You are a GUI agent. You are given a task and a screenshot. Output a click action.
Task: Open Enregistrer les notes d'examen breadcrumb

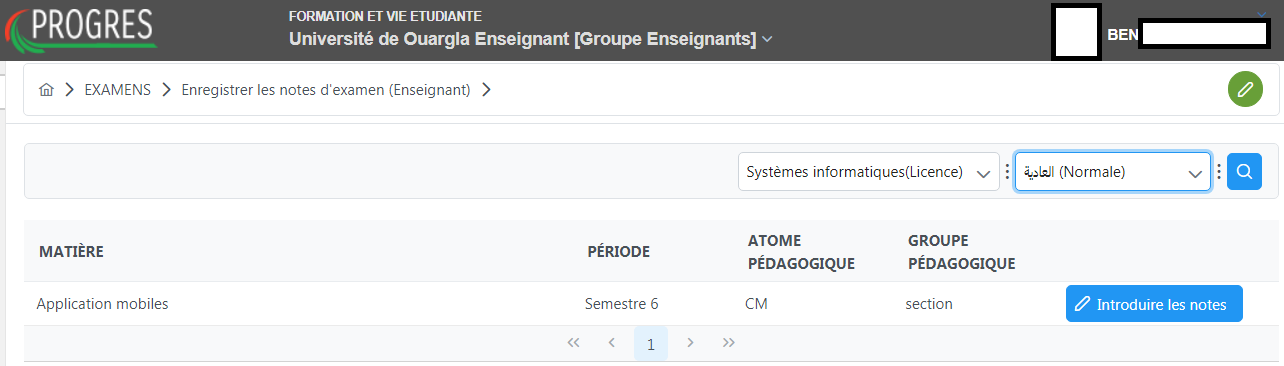(325, 90)
